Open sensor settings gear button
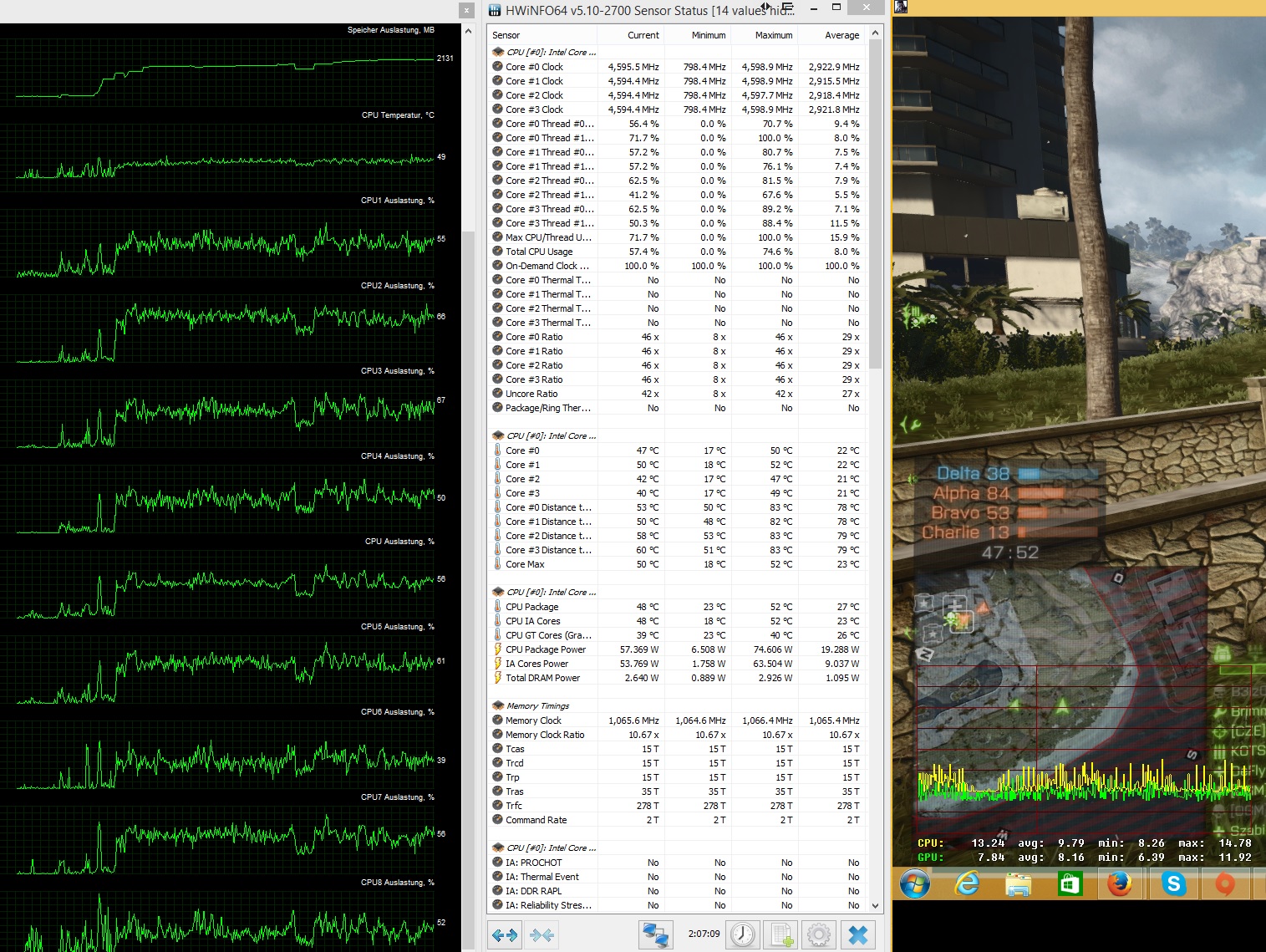1266x952 pixels. pyautogui.click(x=819, y=934)
